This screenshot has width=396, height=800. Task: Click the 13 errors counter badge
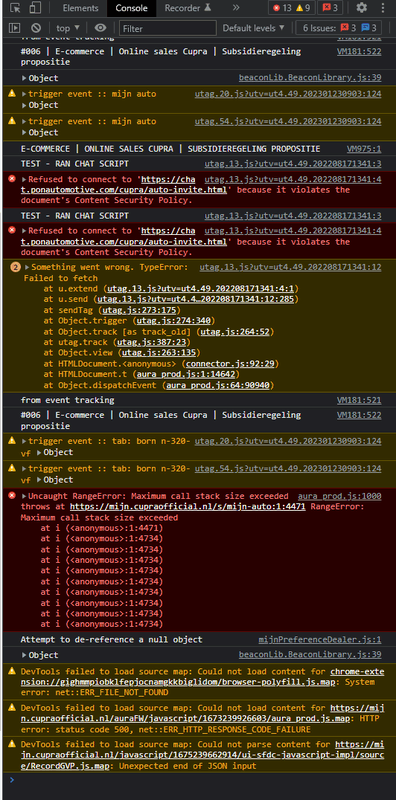pos(282,8)
